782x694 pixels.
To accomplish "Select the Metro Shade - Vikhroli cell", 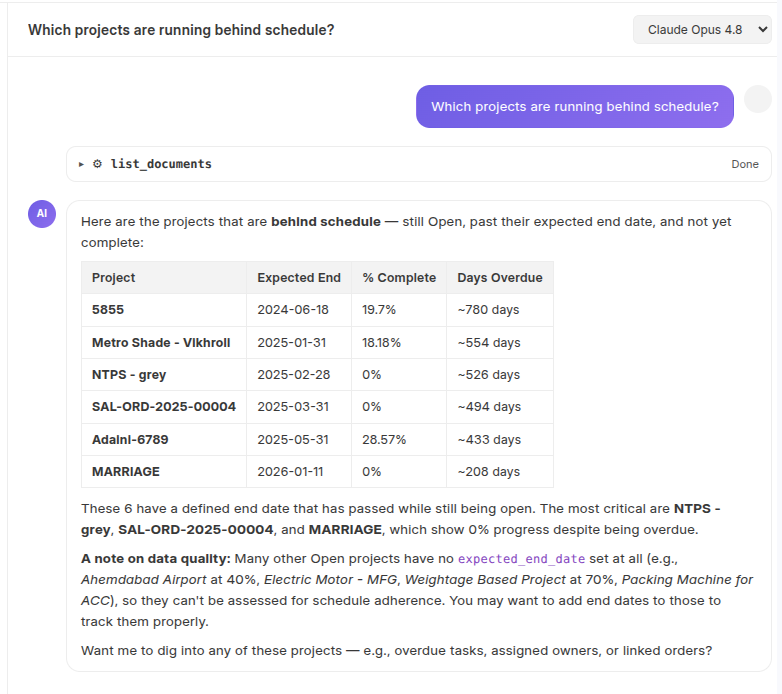I will click(164, 343).
